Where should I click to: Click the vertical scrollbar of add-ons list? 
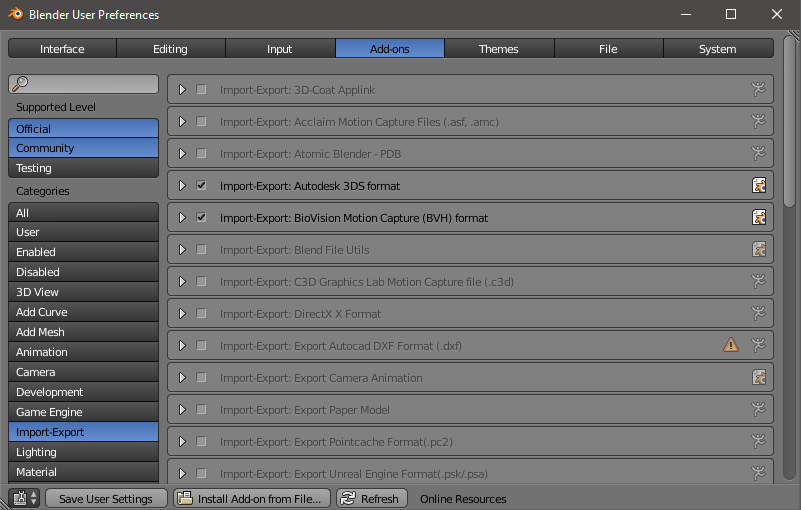(789, 122)
